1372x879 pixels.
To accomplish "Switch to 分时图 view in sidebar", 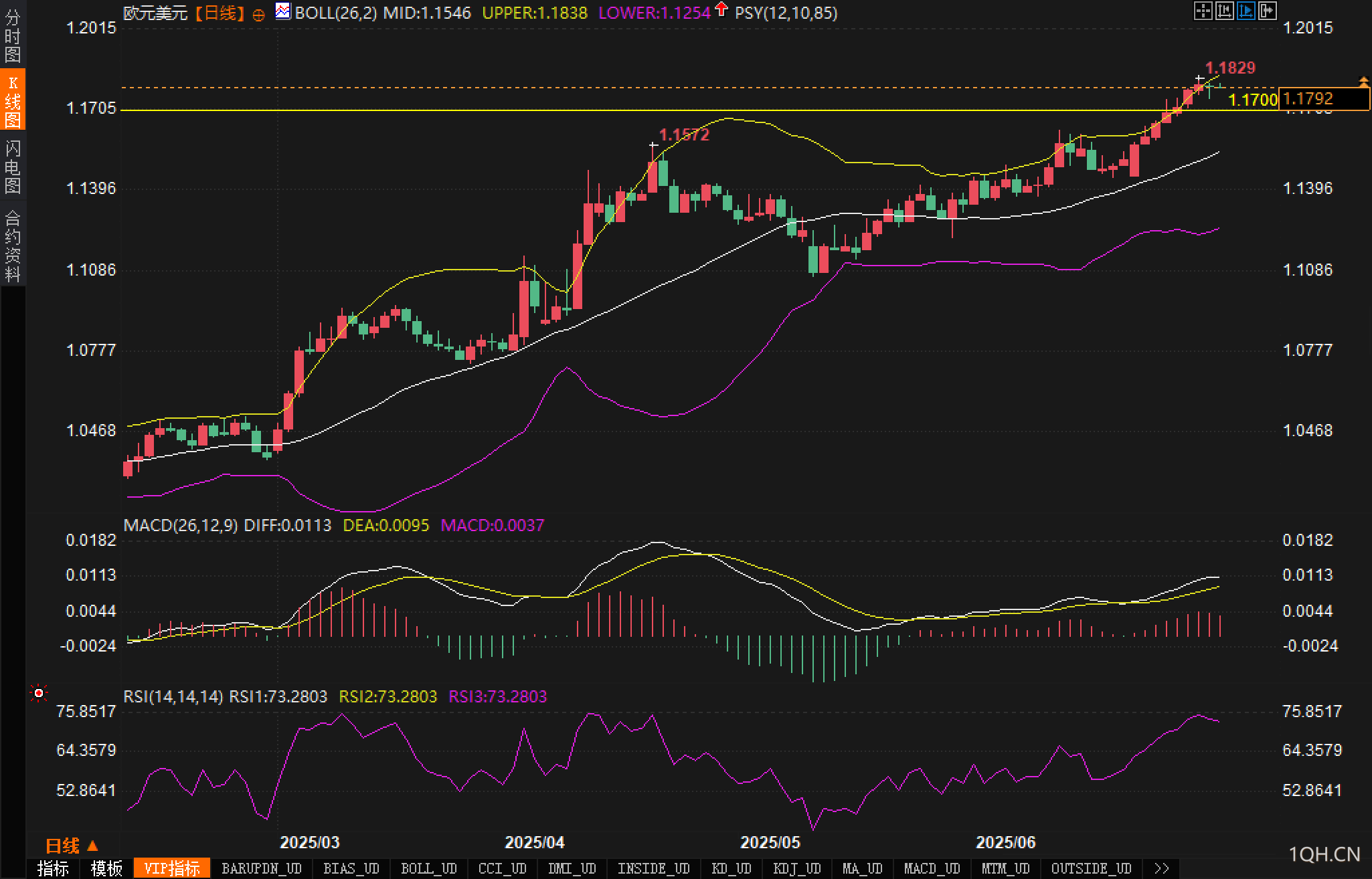I will coord(13,35).
